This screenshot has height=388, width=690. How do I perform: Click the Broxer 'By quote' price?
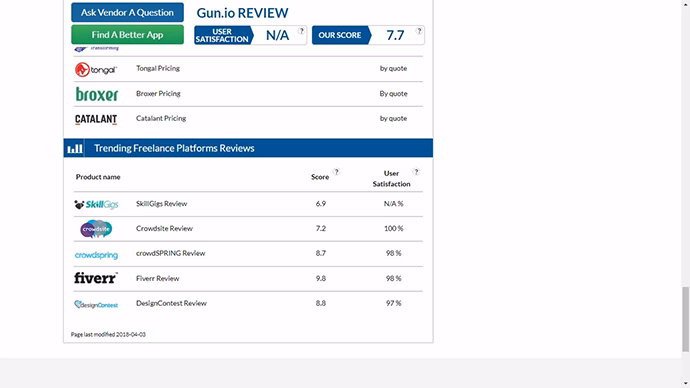(393, 93)
